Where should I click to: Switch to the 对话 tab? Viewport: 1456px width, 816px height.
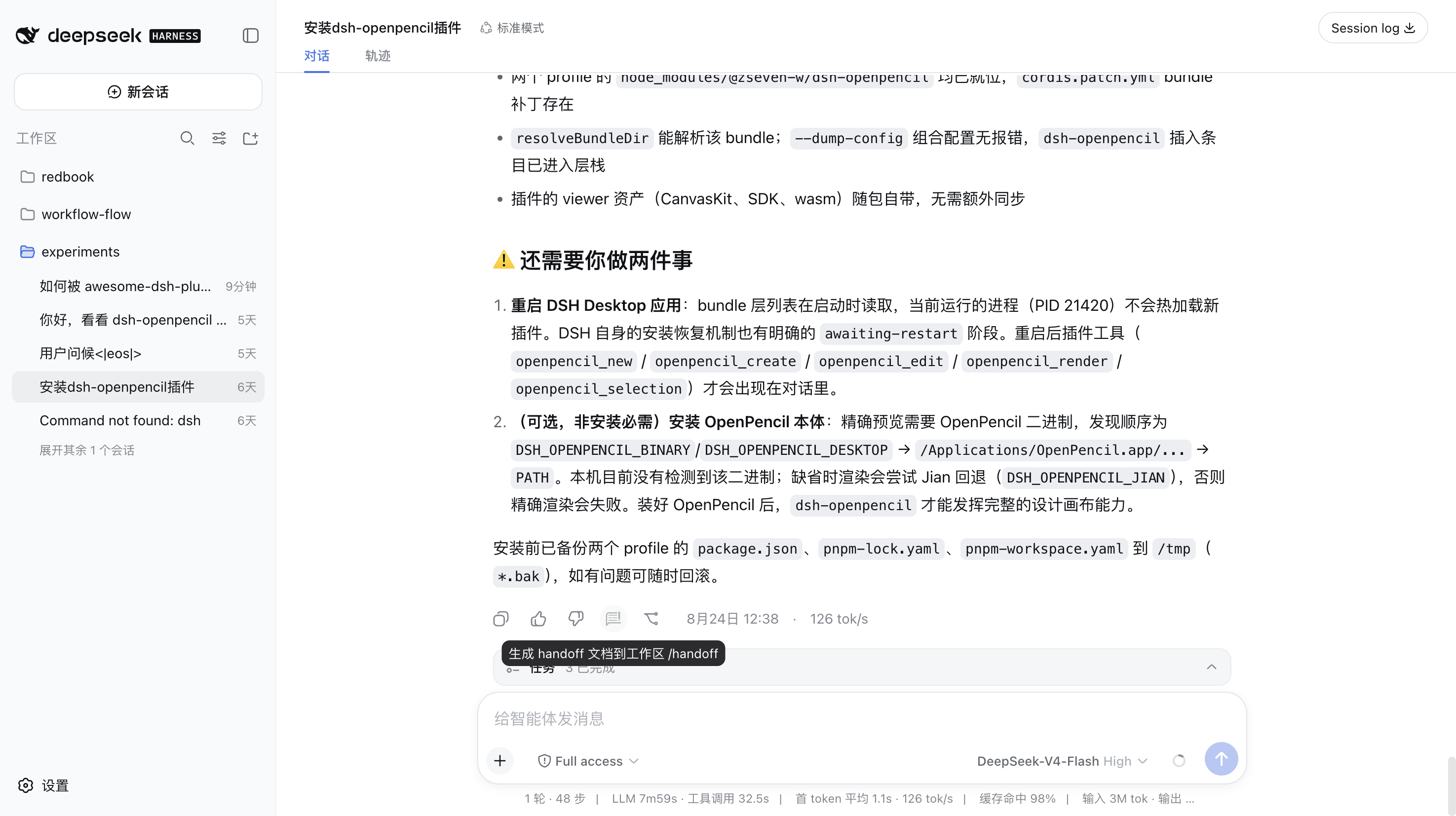click(316, 56)
